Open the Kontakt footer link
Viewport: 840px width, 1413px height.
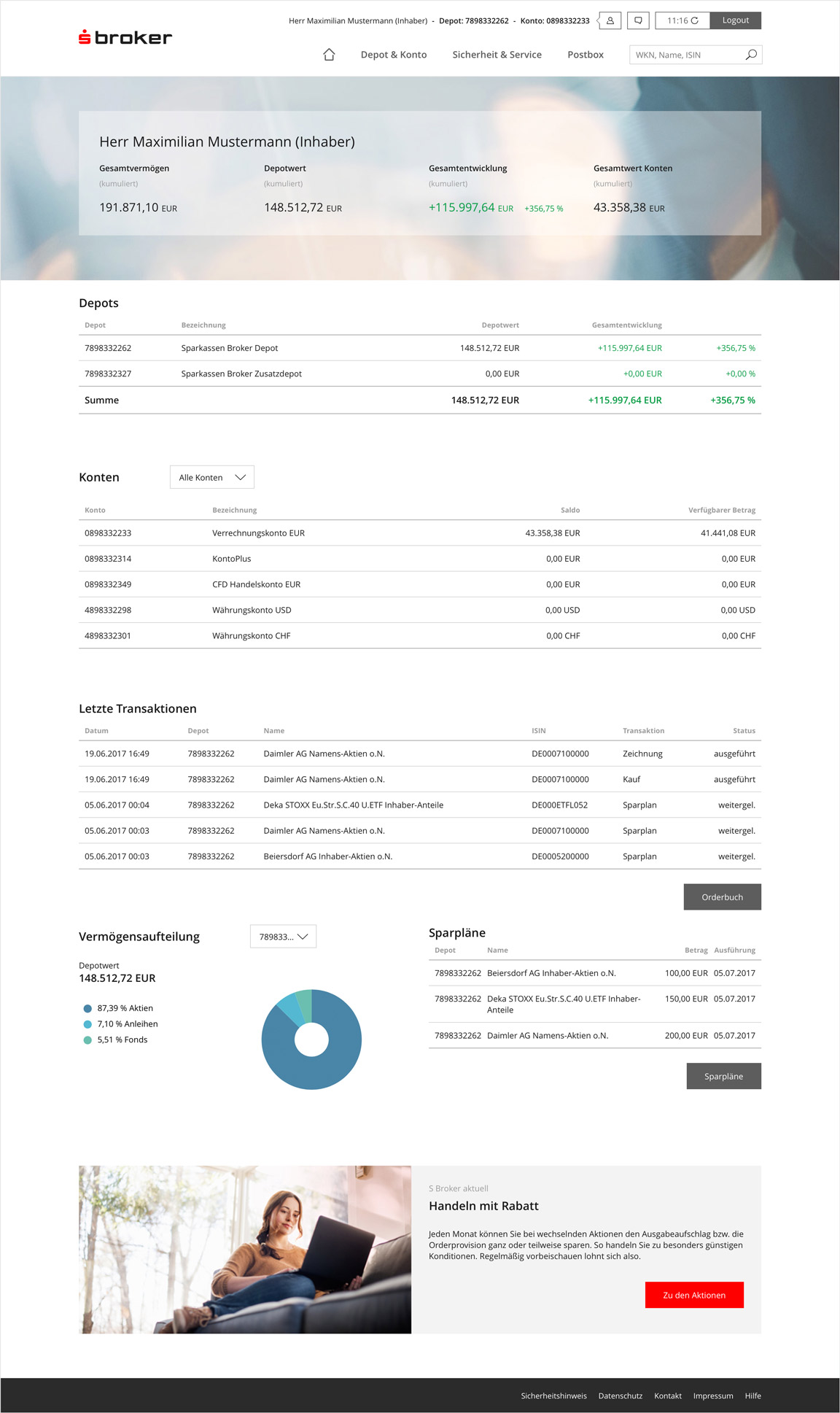point(668,1395)
